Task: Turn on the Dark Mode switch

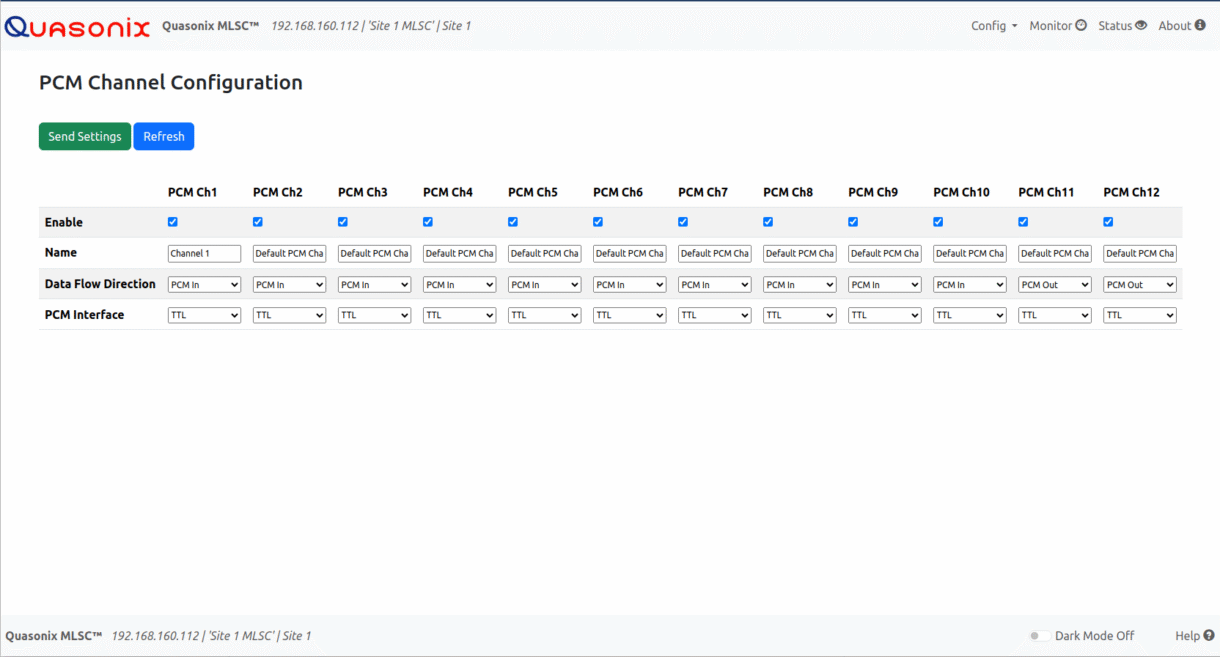Action: point(1040,636)
